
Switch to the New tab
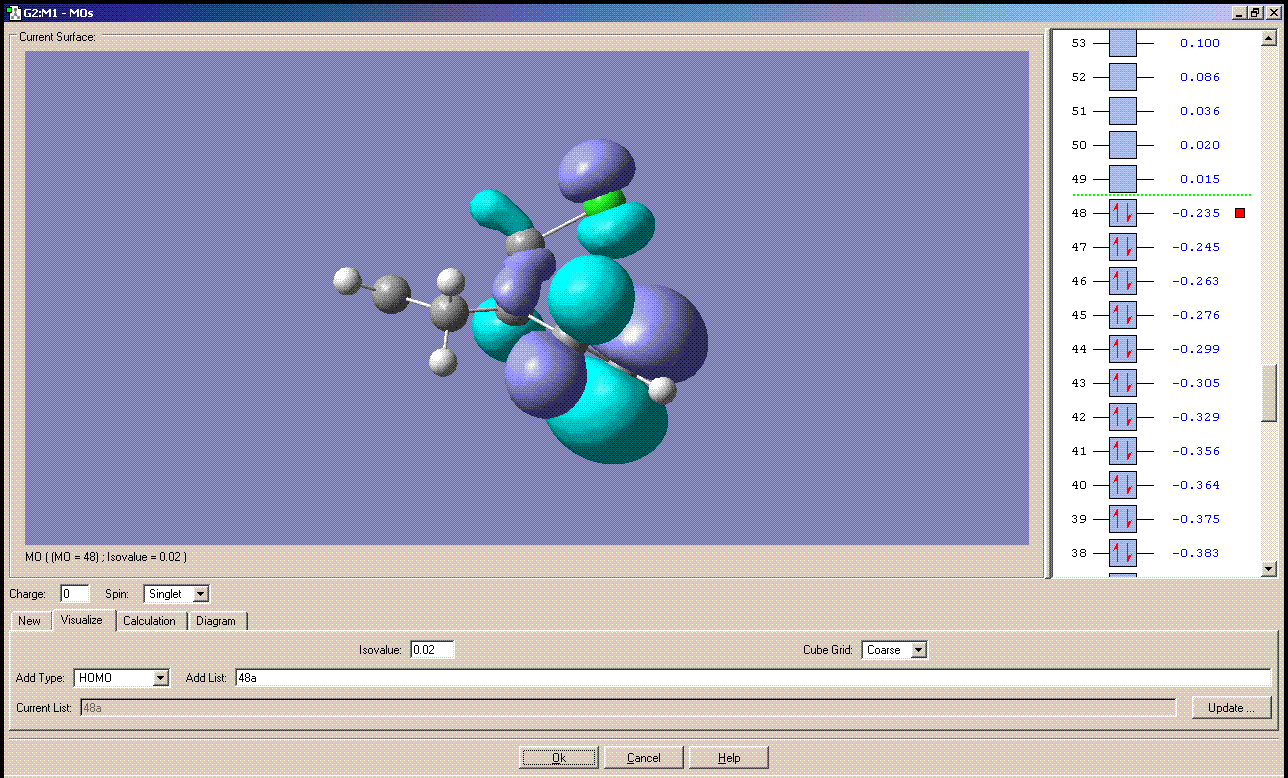(x=30, y=621)
